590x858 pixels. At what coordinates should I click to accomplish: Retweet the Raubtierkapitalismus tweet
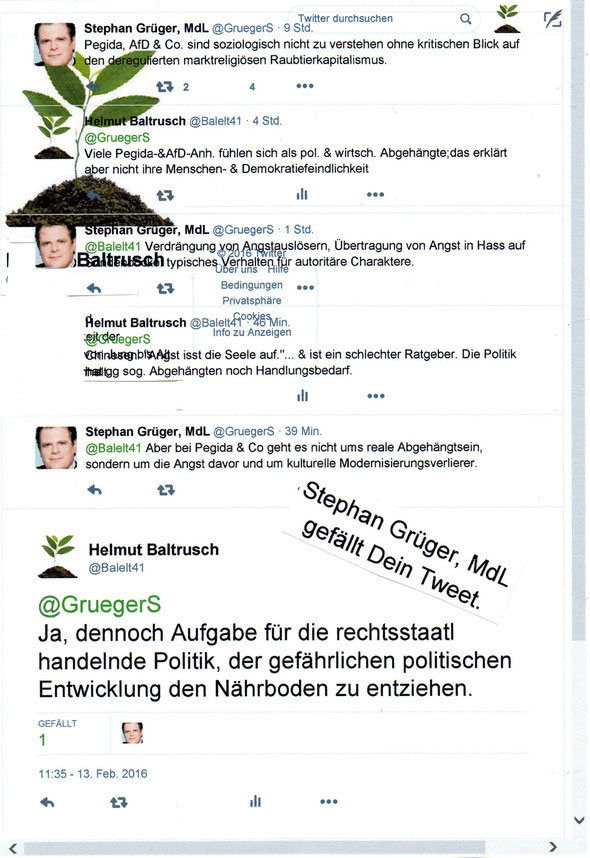(165, 86)
